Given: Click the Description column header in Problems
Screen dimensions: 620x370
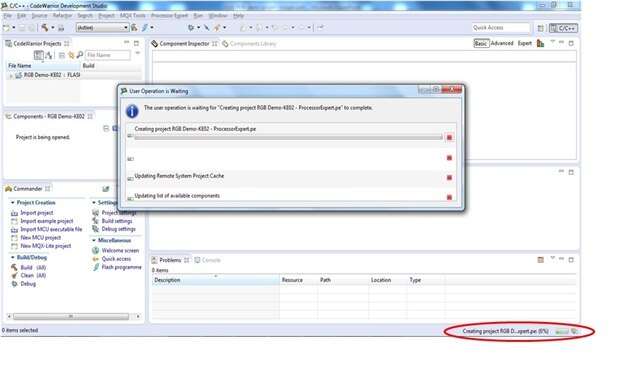Looking at the screenshot, I should [216, 280].
